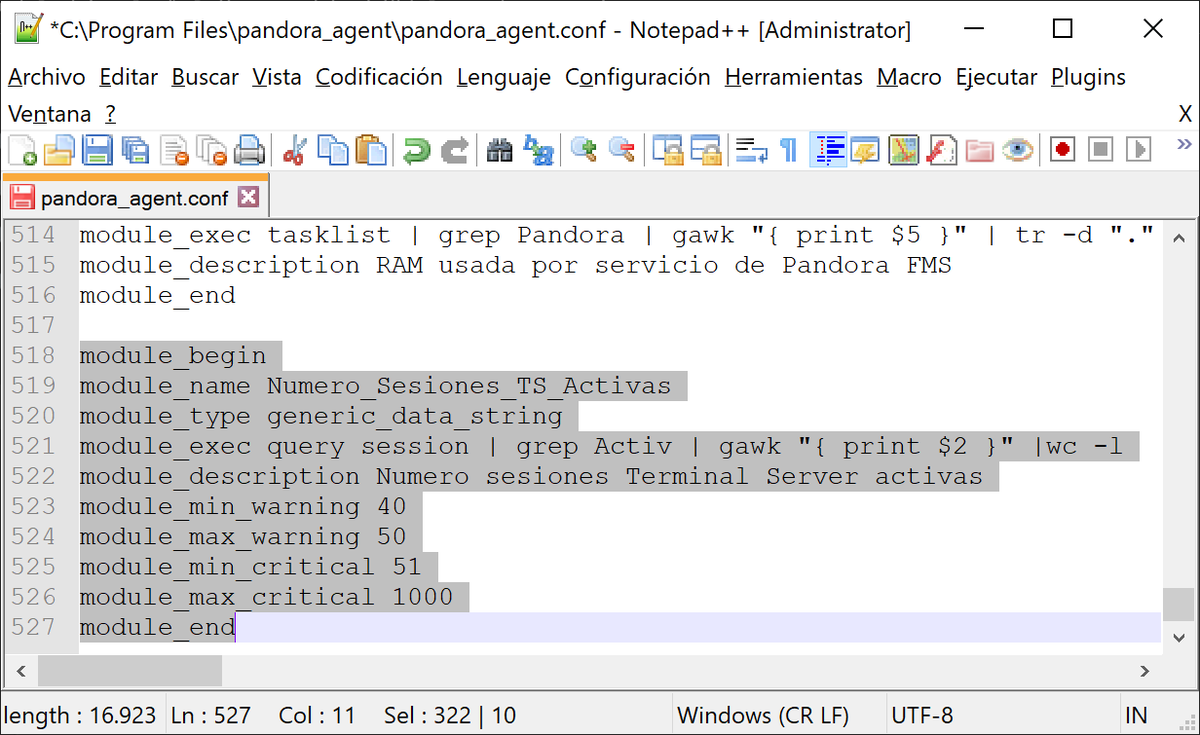Open the Lenguaje menu

(x=504, y=77)
